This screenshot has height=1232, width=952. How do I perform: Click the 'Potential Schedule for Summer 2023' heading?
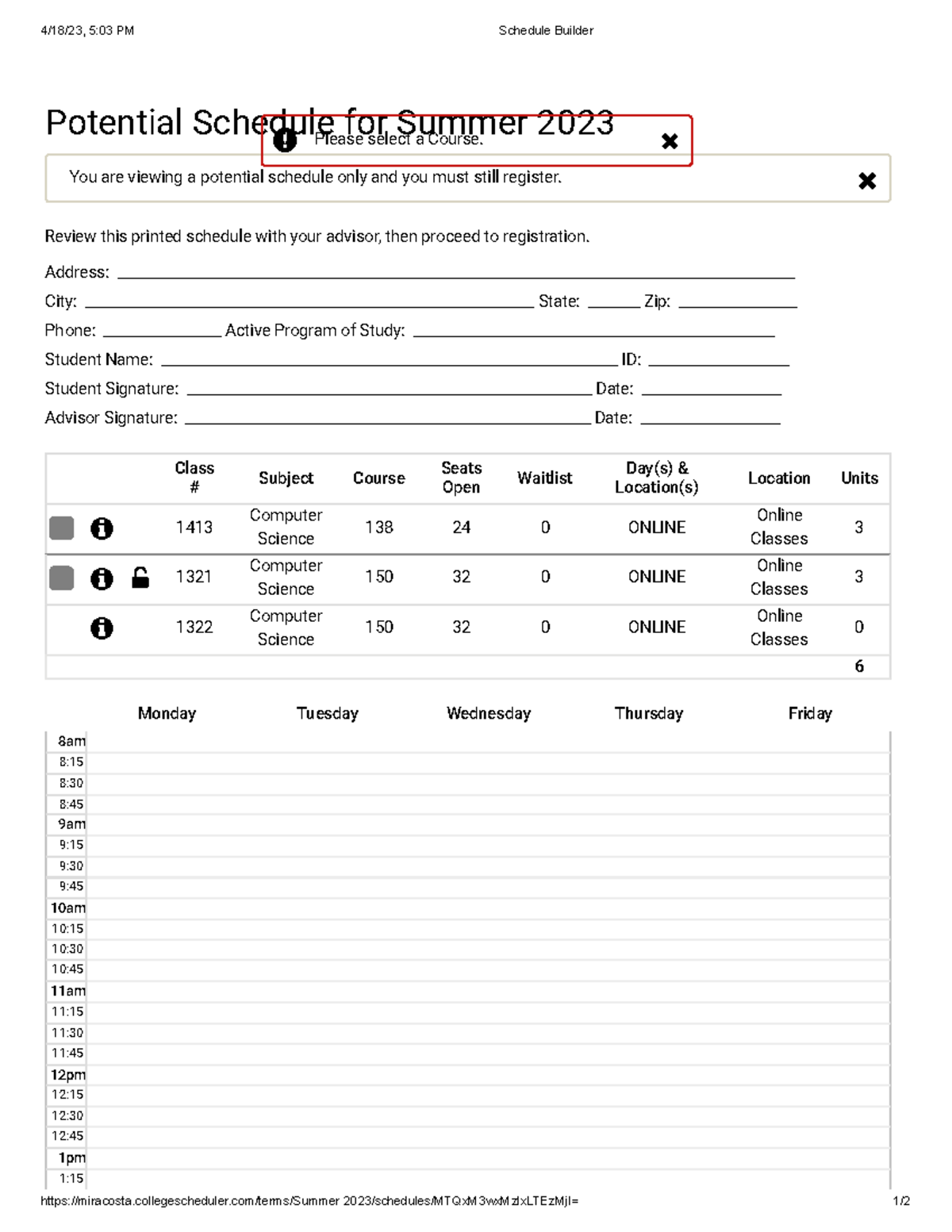tap(329, 123)
